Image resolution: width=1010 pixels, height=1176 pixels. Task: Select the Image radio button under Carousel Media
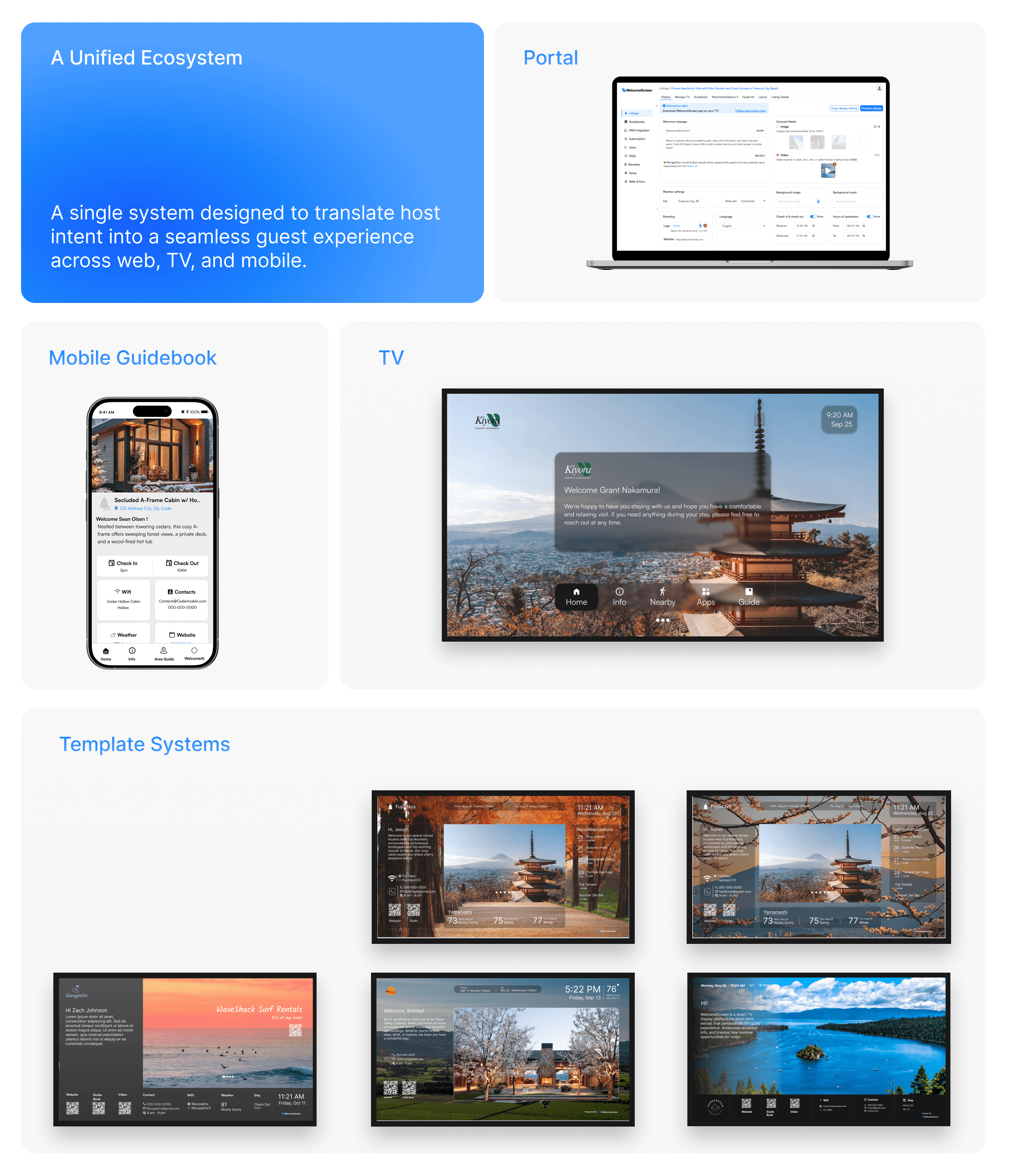point(778,127)
